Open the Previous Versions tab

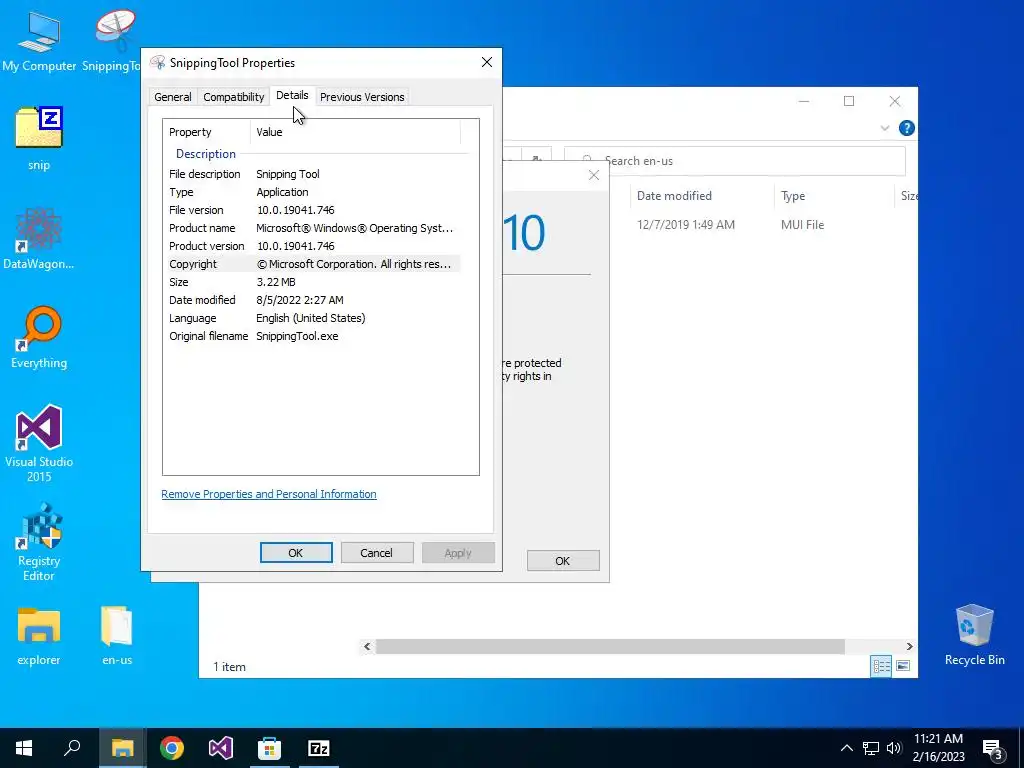pyautogui.click(x=362, y=97)
